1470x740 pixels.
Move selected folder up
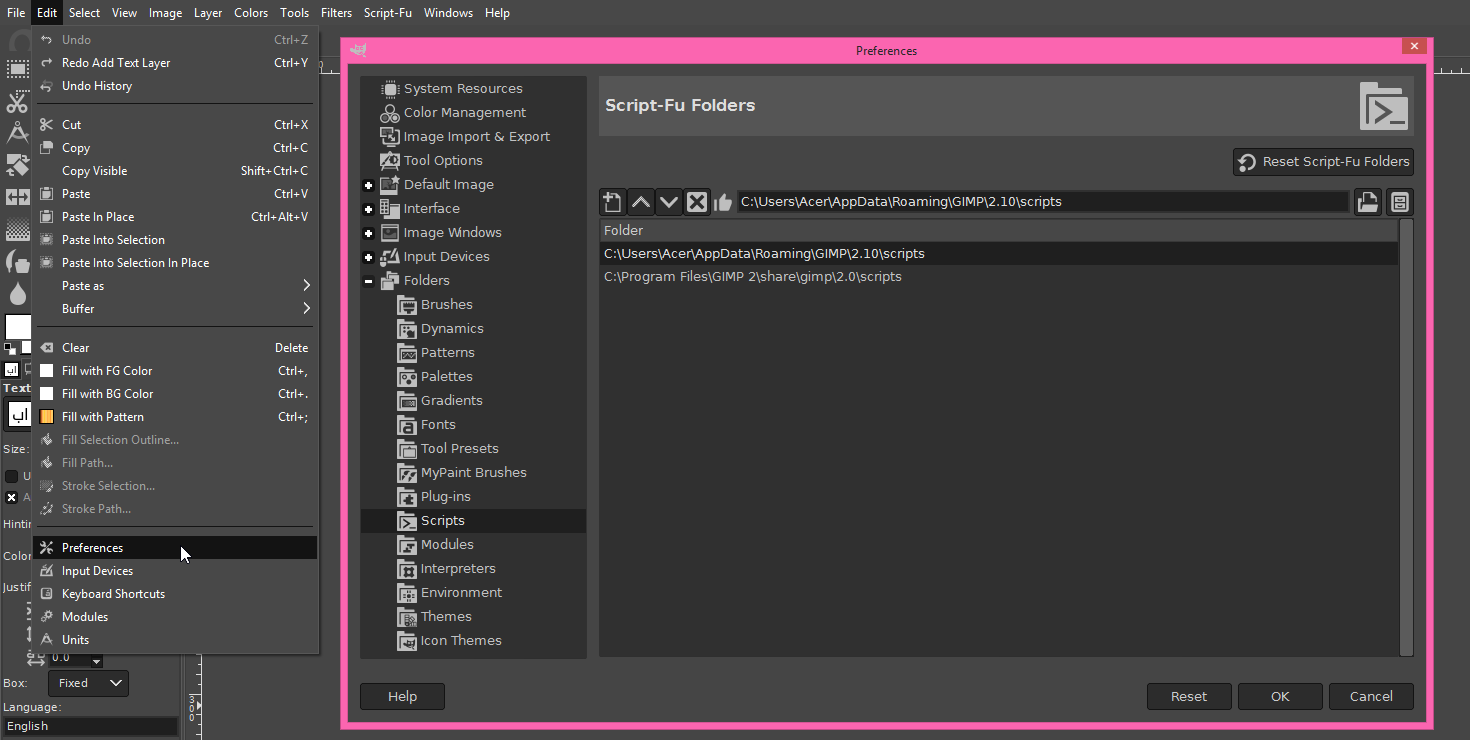click(x=640, y=202)
